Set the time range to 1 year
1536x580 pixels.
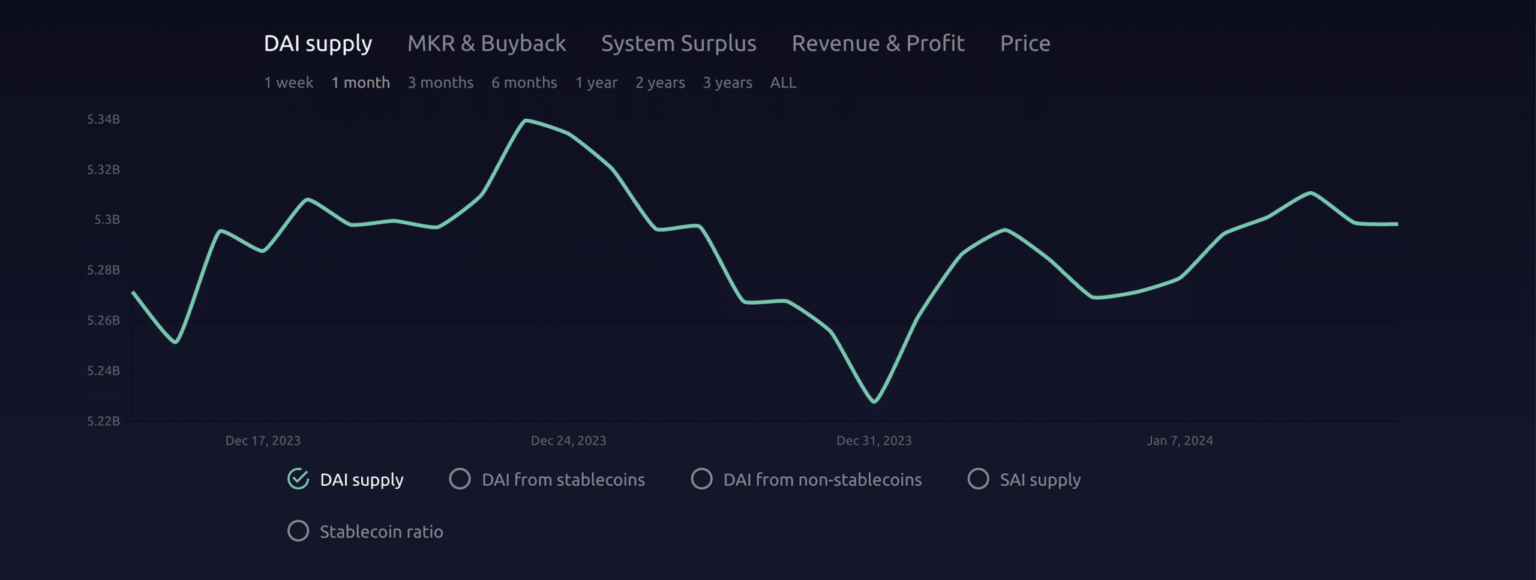pyautogui.click(x=597, y=82)
